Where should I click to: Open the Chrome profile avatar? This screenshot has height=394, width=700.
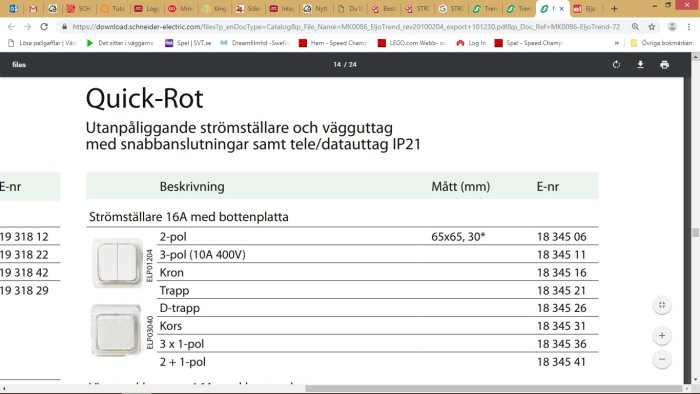click(672, 27)
